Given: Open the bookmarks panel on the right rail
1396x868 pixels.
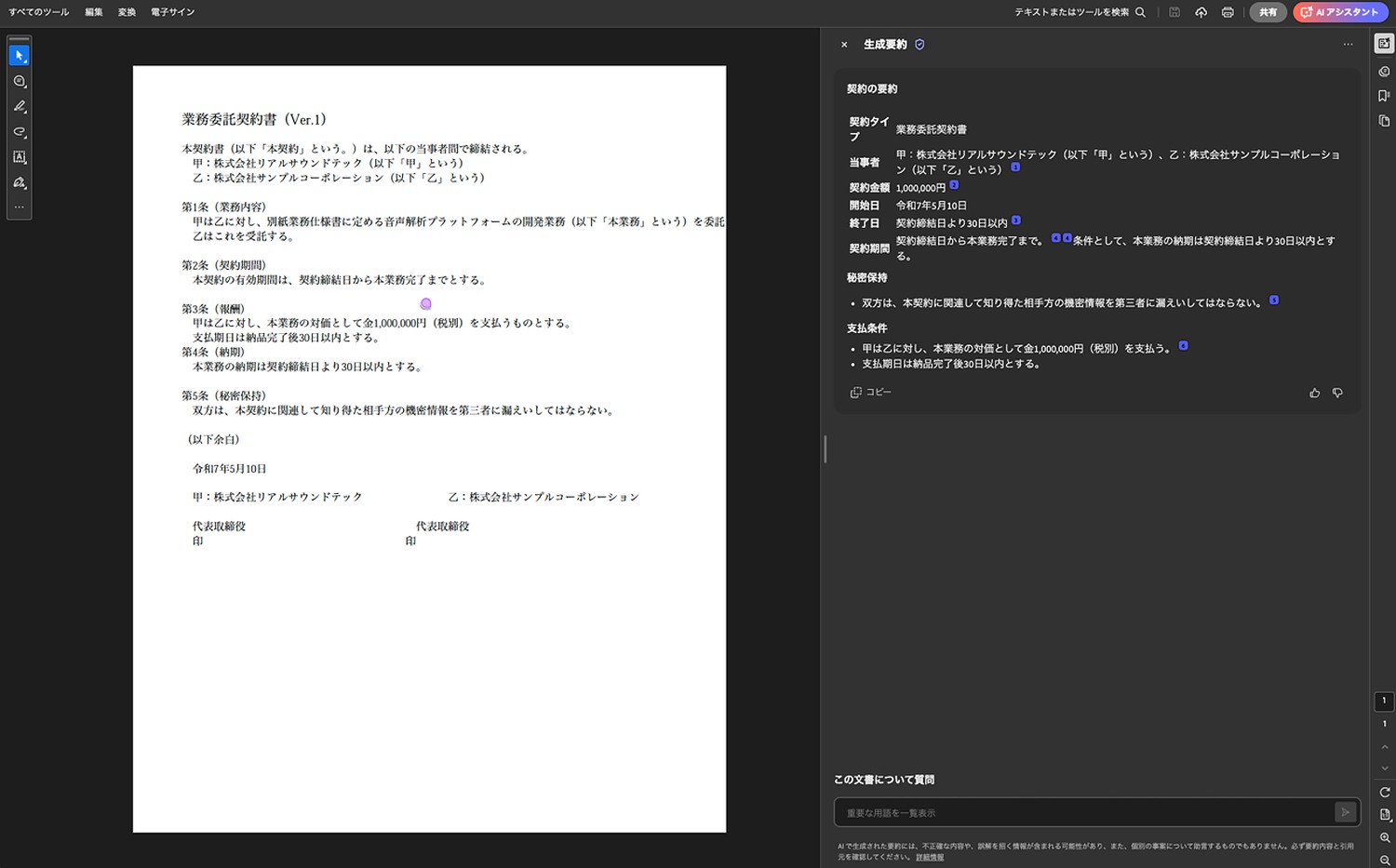Looking at the screenshot, I should 1382,94.
